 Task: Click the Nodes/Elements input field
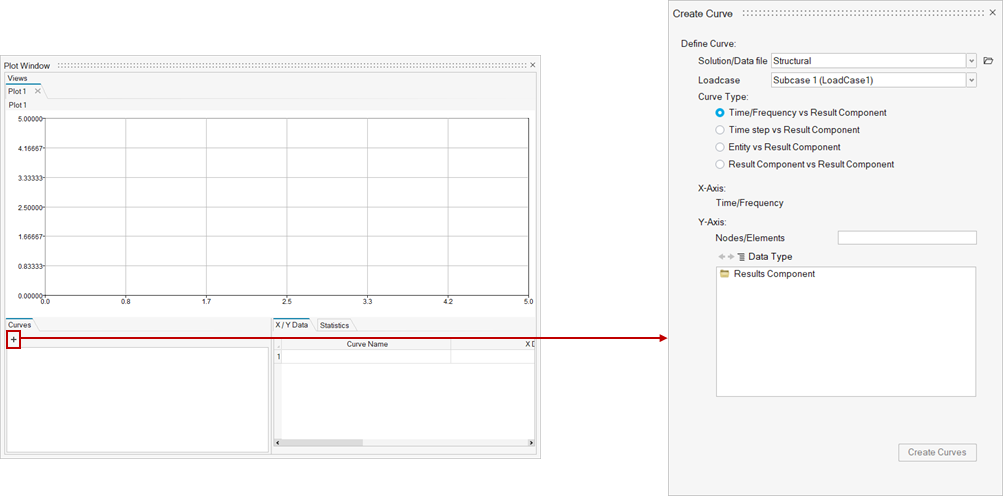click(906, 238)
